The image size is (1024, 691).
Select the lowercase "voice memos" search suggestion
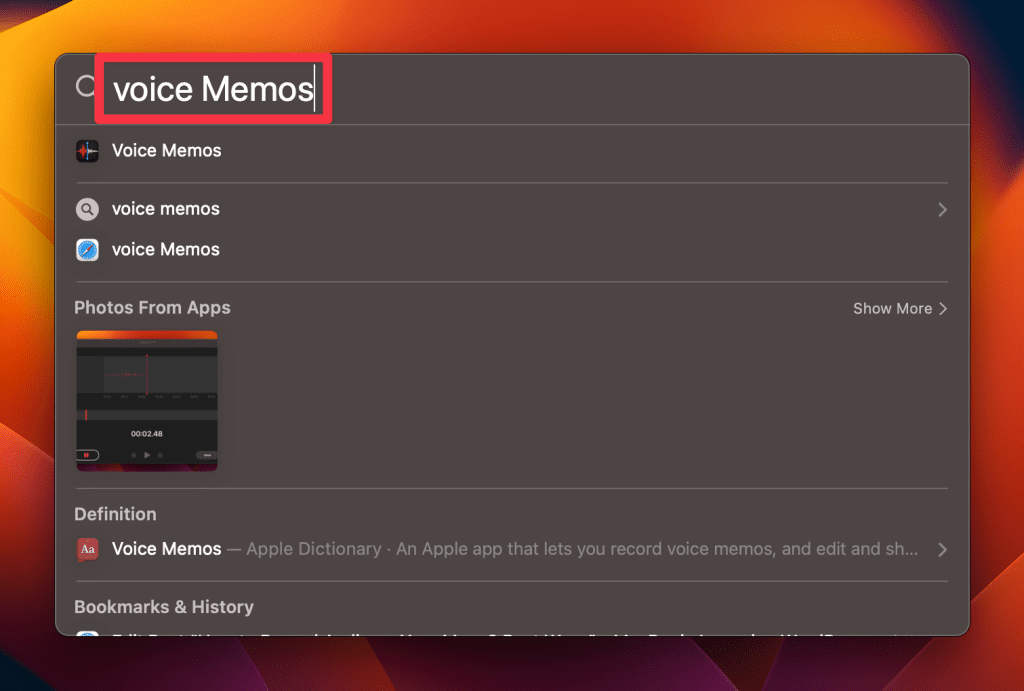[166, 209]
